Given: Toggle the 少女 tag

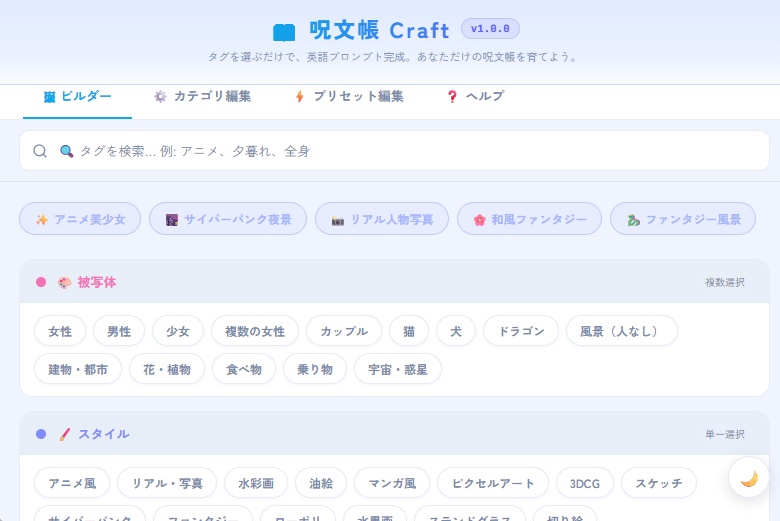Looking at the screenshot, I should tap(178, 331).
